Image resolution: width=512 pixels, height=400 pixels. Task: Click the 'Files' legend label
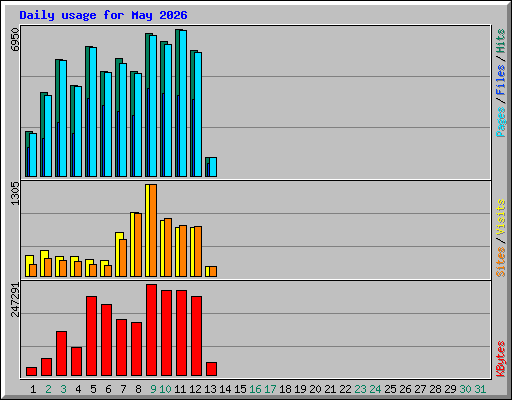point(501,80)
